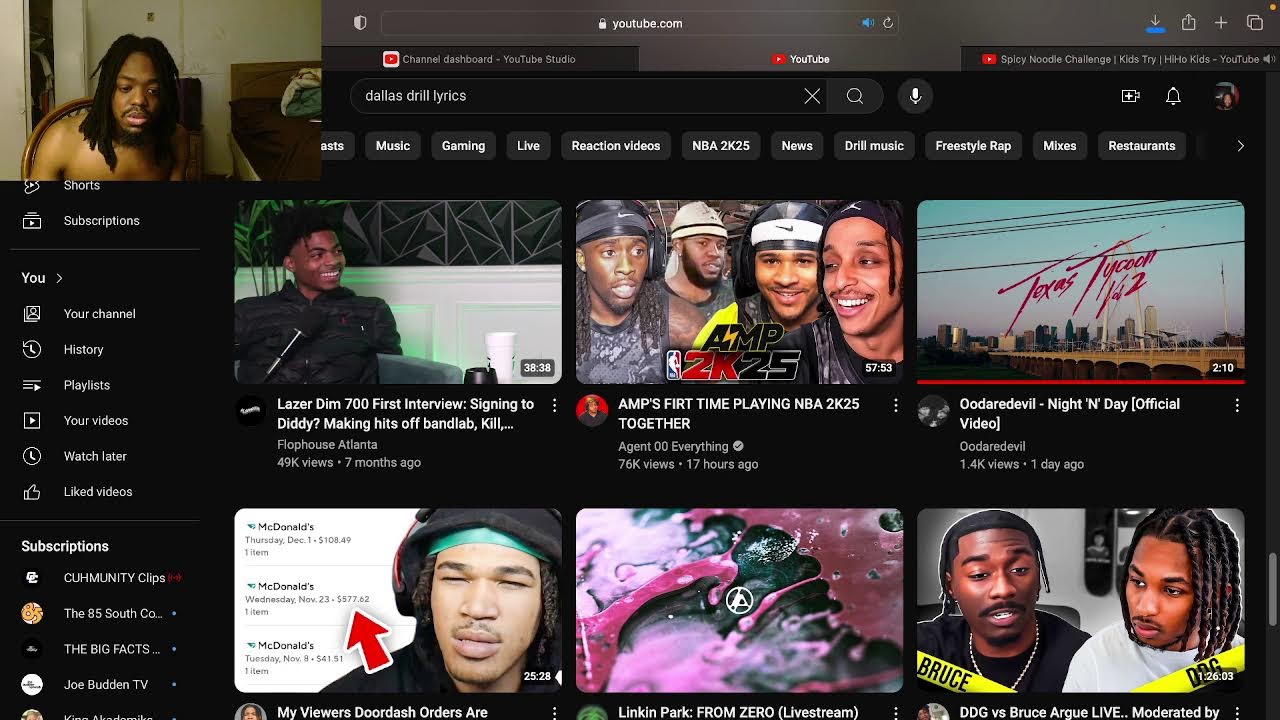
Task: Switch to Channel dashboard YouTube Studio tab
Action: (x=480, y=59)
